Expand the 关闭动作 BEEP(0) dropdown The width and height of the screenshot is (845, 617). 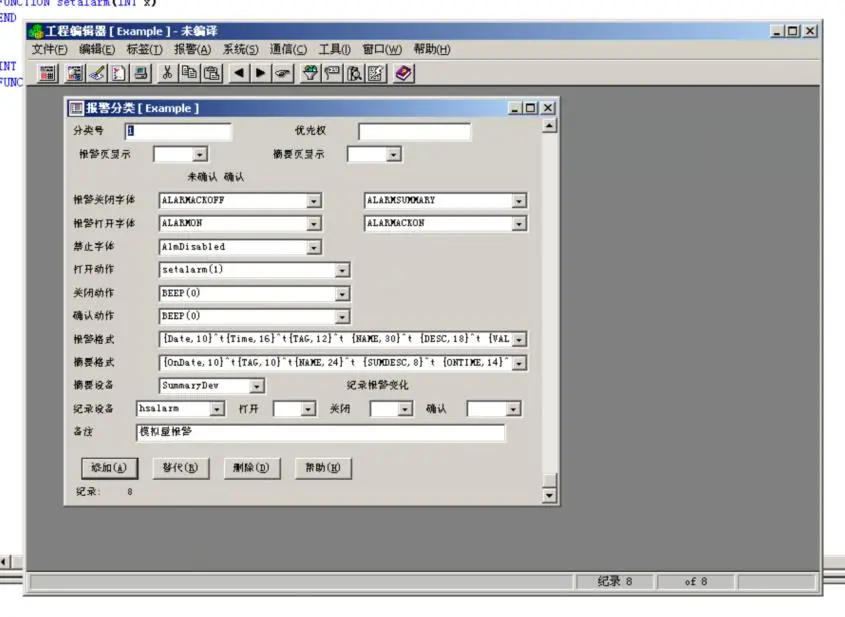click(342, 294)
